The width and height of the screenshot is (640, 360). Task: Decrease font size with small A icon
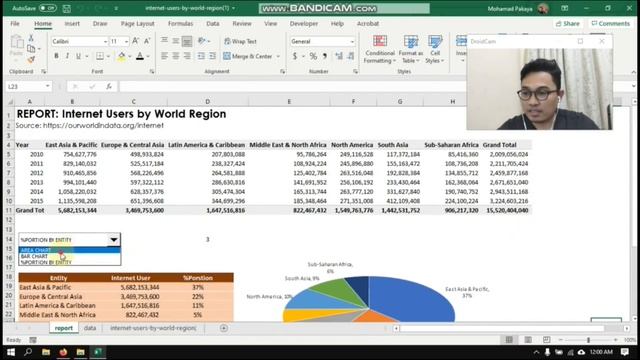click(147, 41)
